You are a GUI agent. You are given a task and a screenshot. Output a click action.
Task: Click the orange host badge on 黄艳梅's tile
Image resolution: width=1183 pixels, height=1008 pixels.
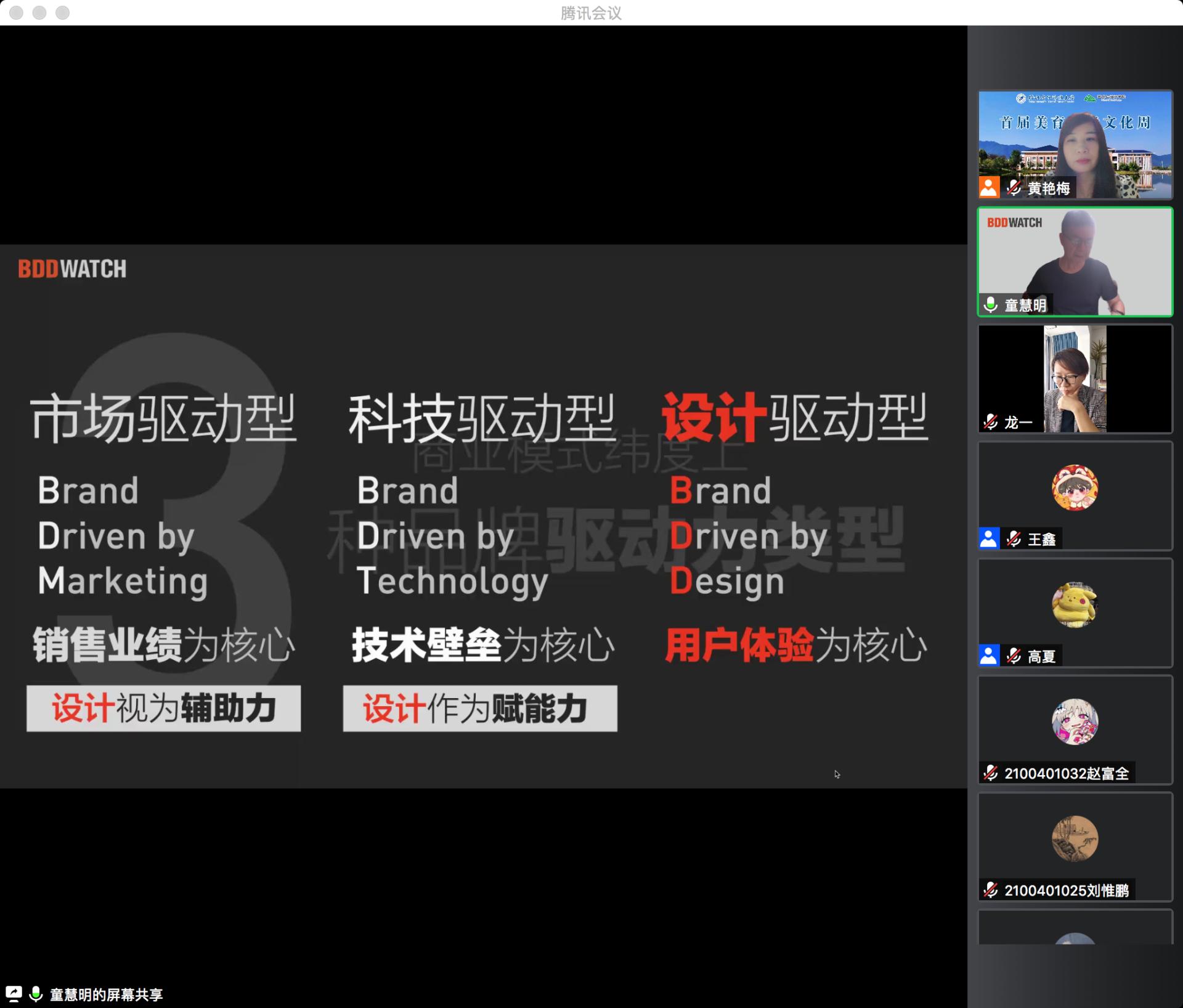989,187
